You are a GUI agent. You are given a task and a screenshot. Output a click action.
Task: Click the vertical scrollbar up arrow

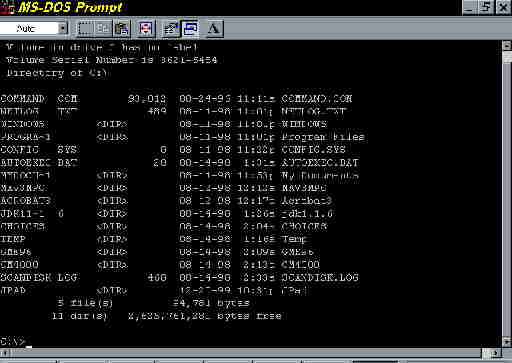(507, 46)
